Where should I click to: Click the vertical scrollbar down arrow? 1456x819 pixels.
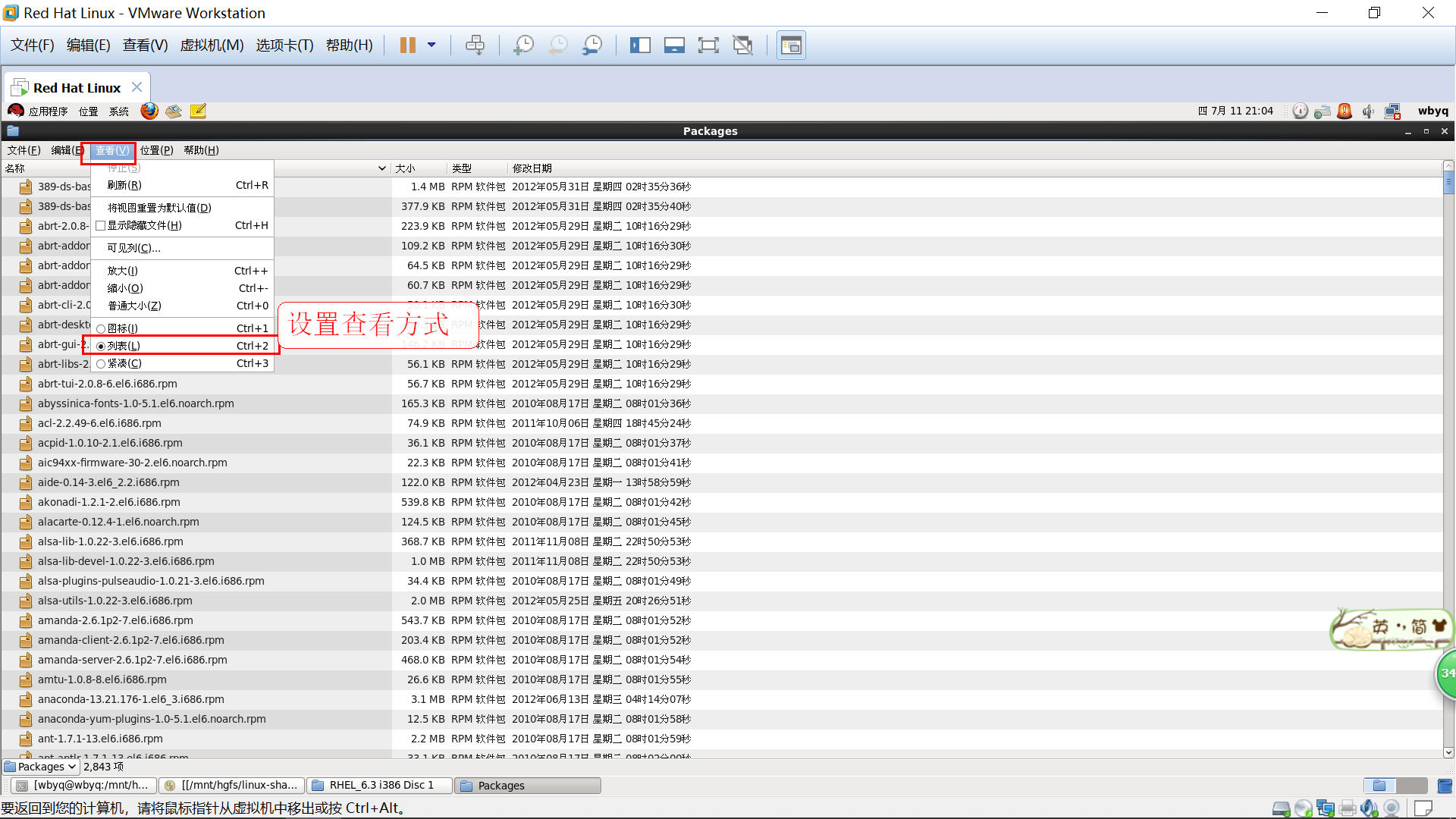[x=1448, y=753]
